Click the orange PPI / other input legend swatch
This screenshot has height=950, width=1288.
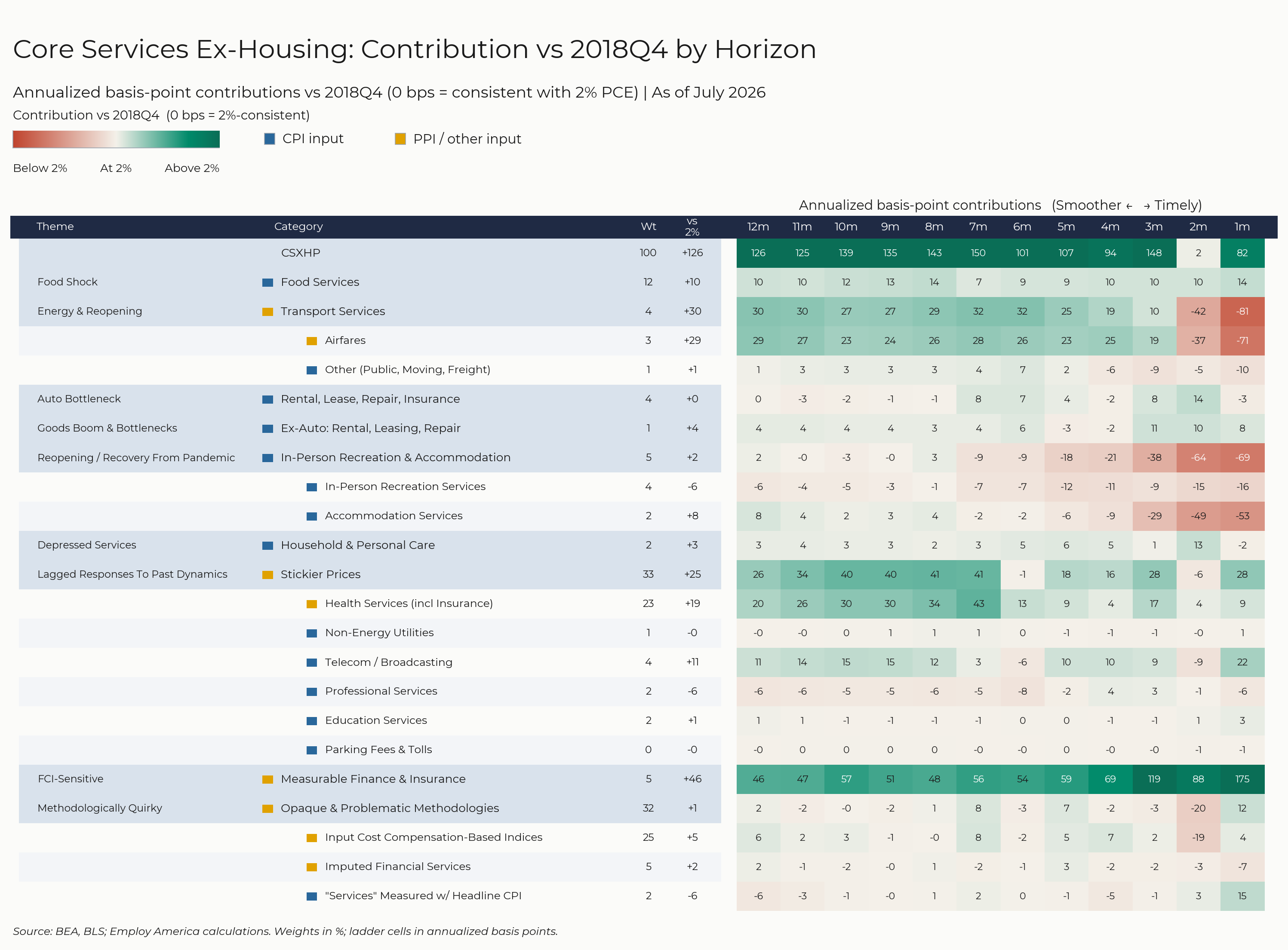tap(400, 138)
